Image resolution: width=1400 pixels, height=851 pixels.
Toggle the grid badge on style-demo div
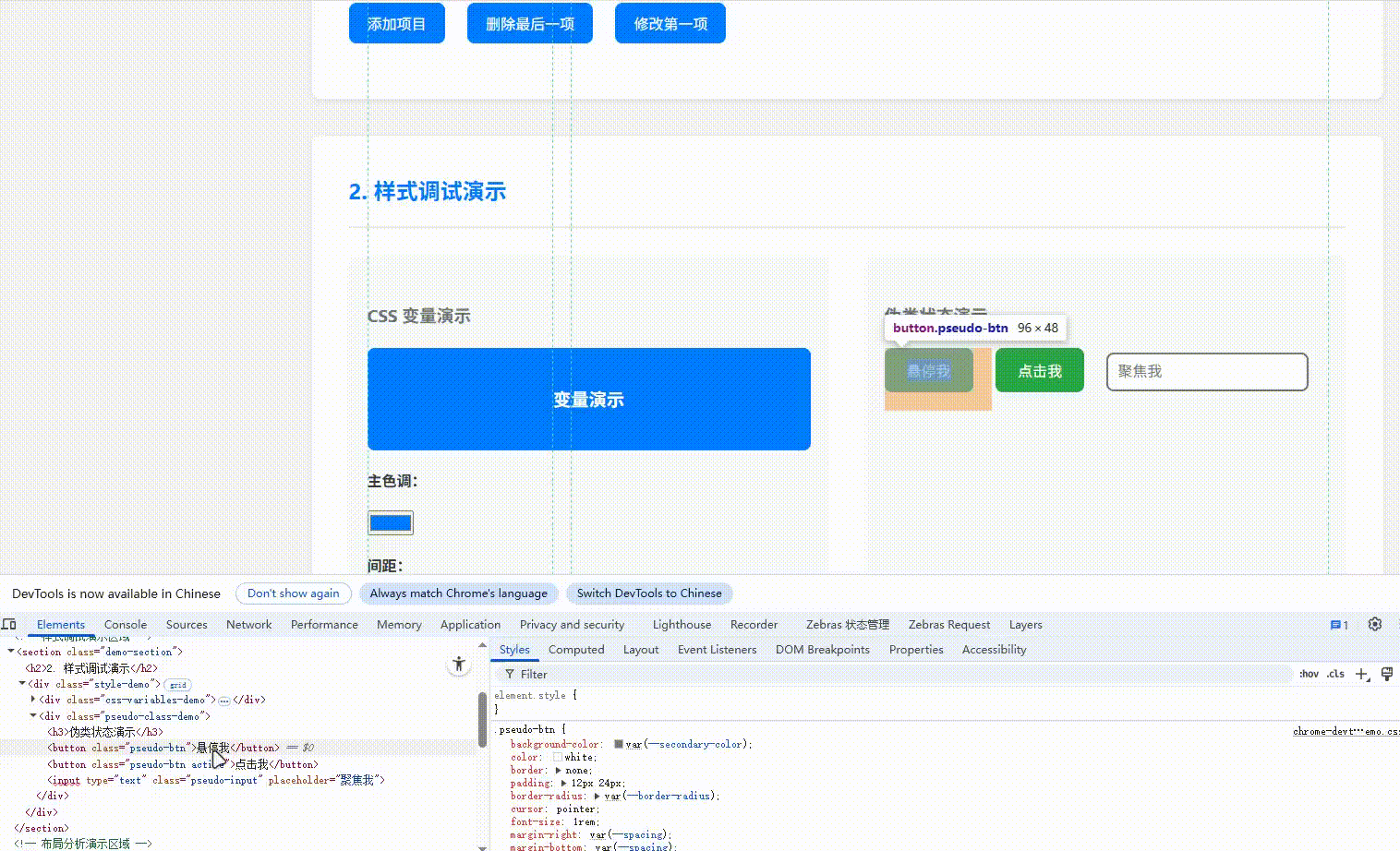pos(176,685)
